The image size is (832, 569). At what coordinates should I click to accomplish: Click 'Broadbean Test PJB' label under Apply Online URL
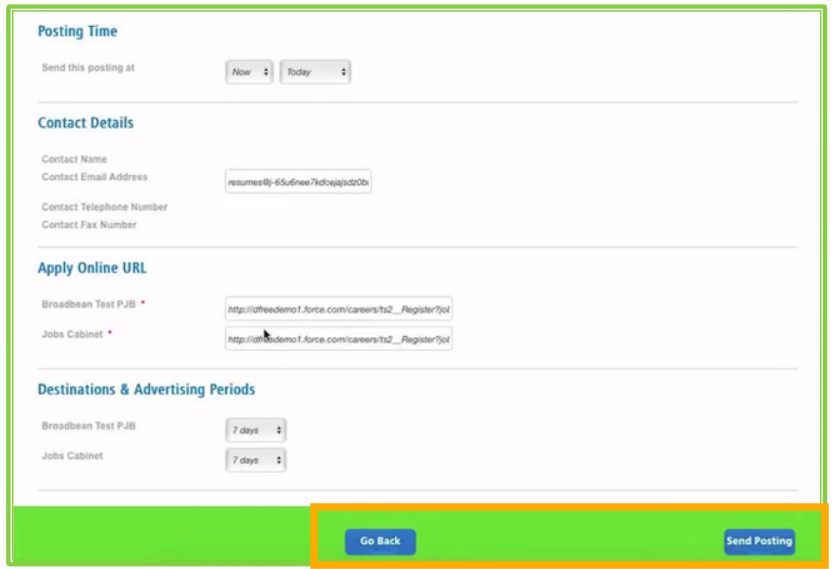[x=89, y=305]
